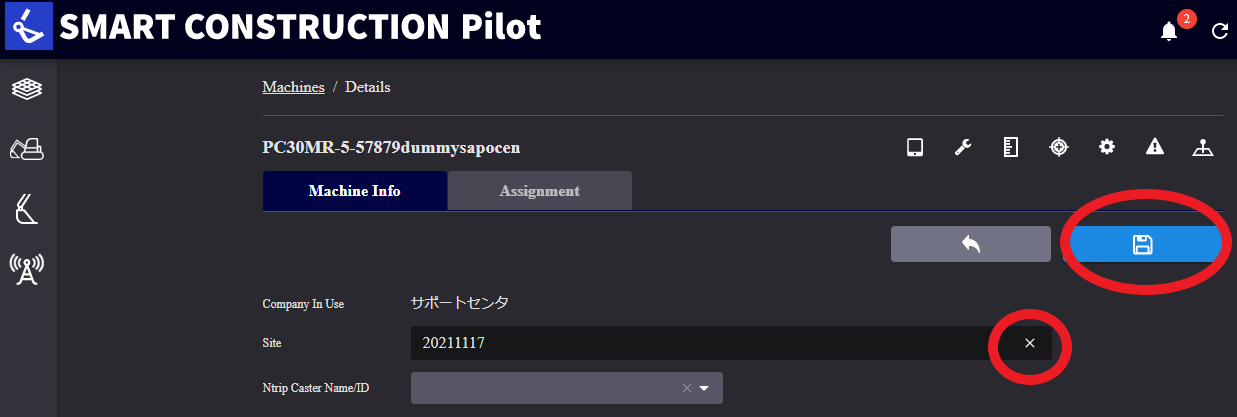Open the antenna tower sidebar icon

click(27, 269)
